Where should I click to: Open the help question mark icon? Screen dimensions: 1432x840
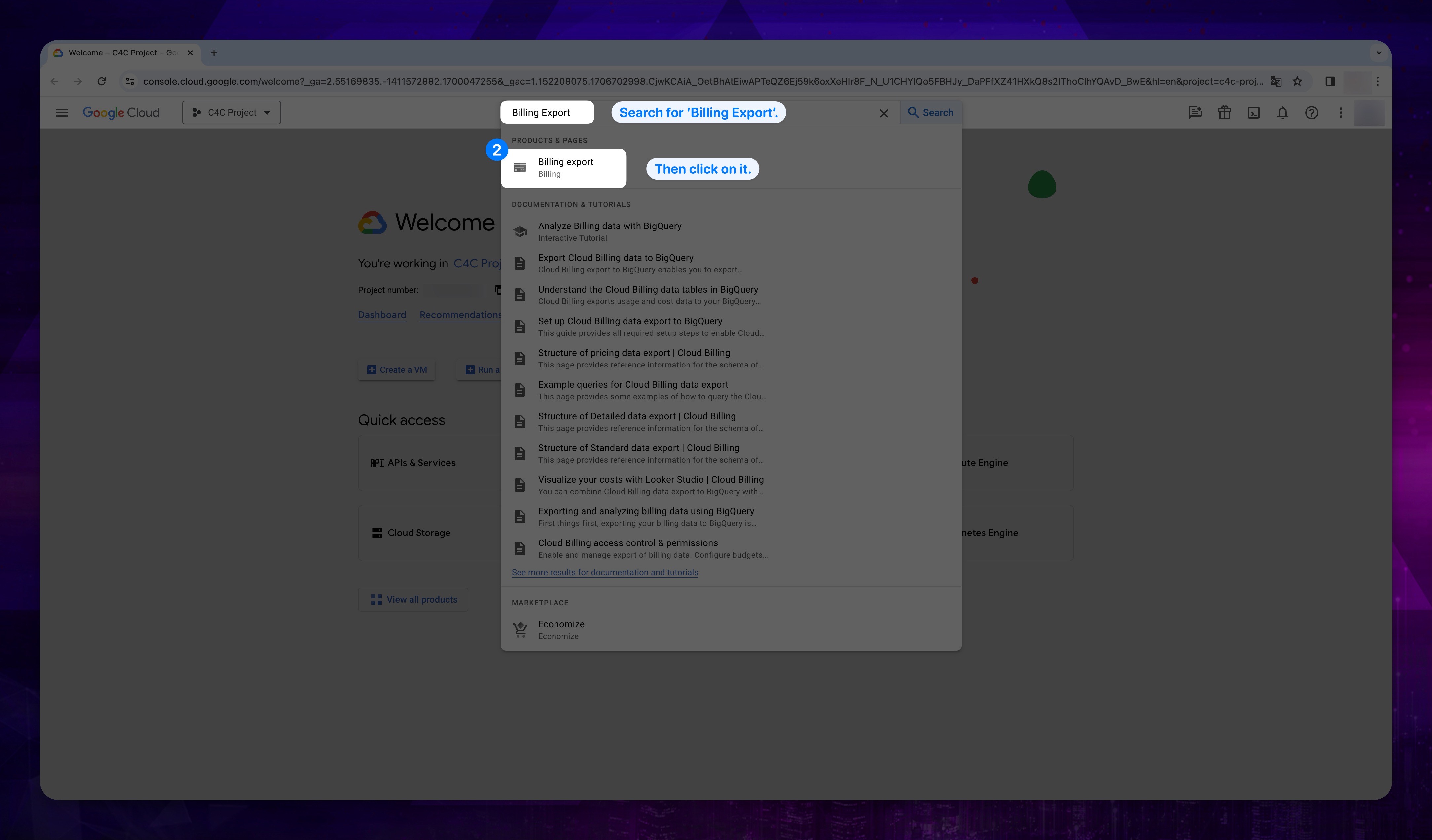1311,113
